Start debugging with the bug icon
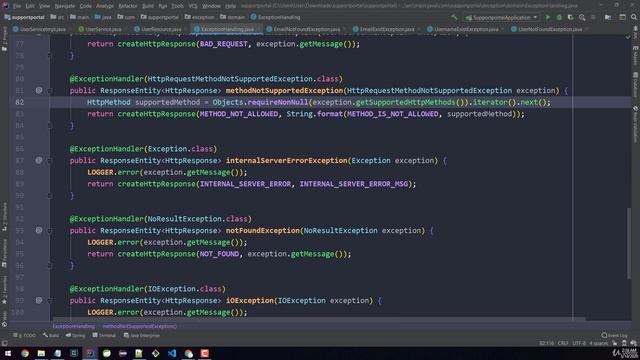Screen dimensions: 640x360 (559, 18)
